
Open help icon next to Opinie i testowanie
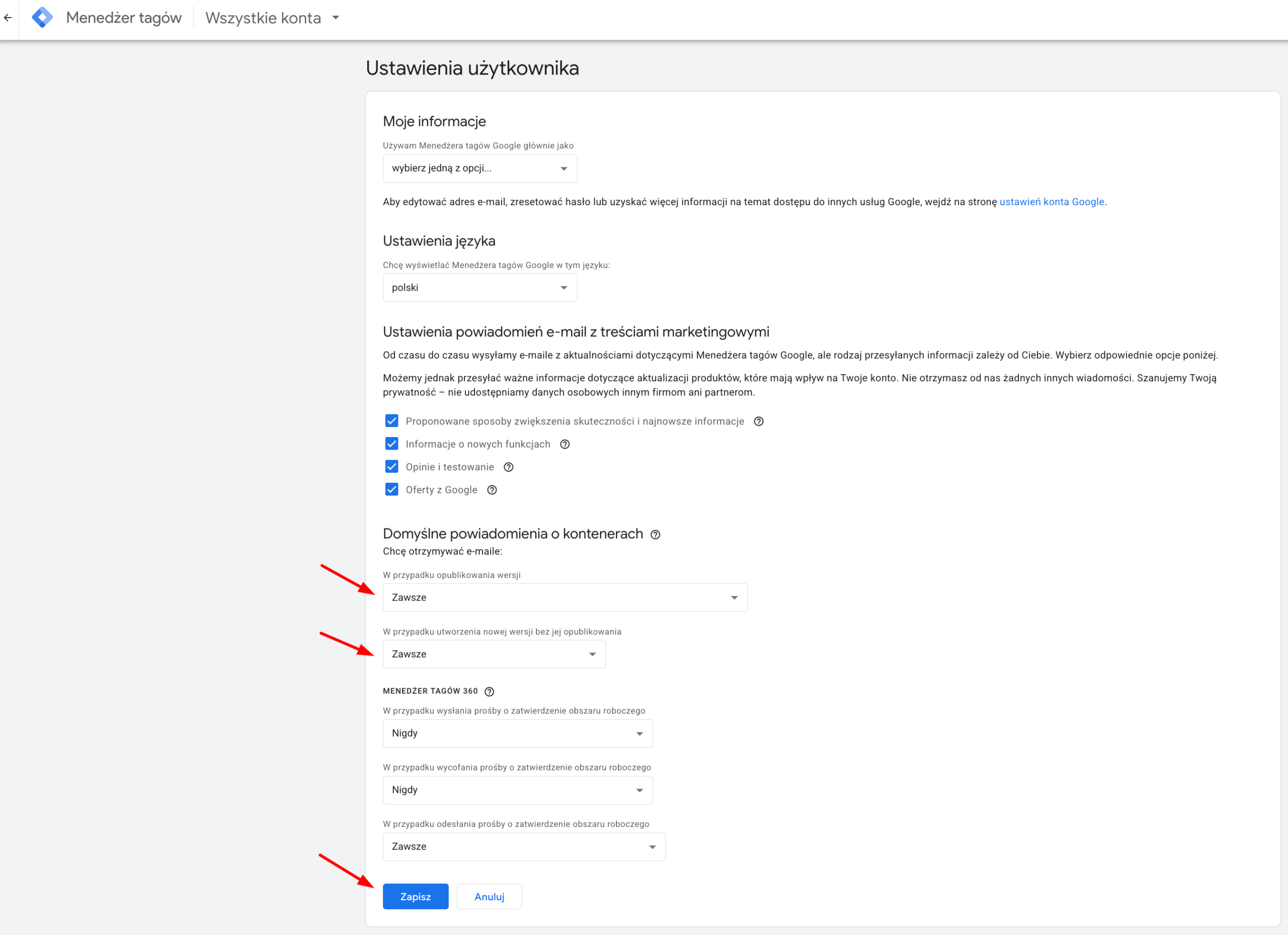tap(509, 467)
